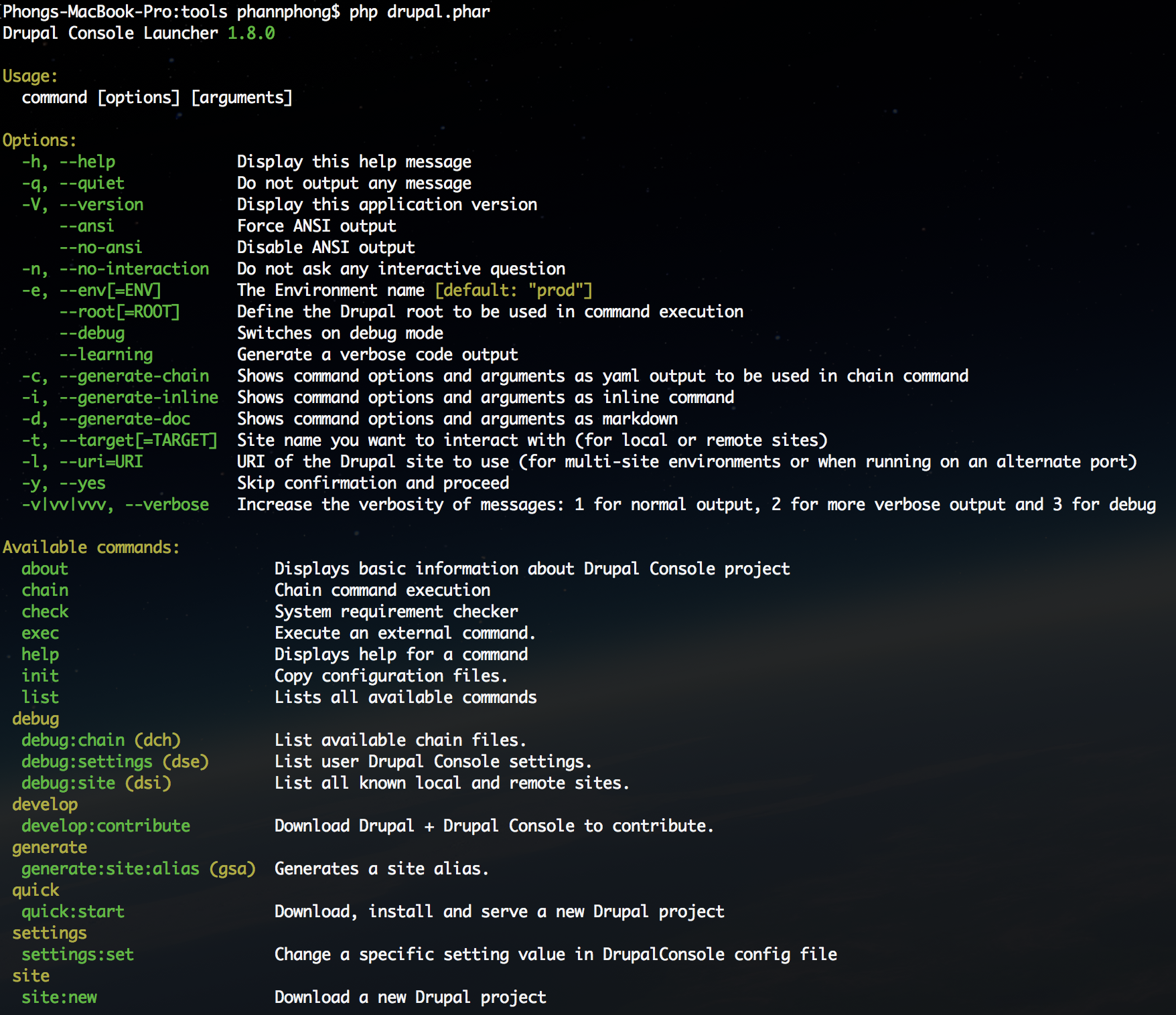Click the 'about' command name
The height and width of the screenshot is (1015, 1176).
pyautogui.click(x=45, y=569)
